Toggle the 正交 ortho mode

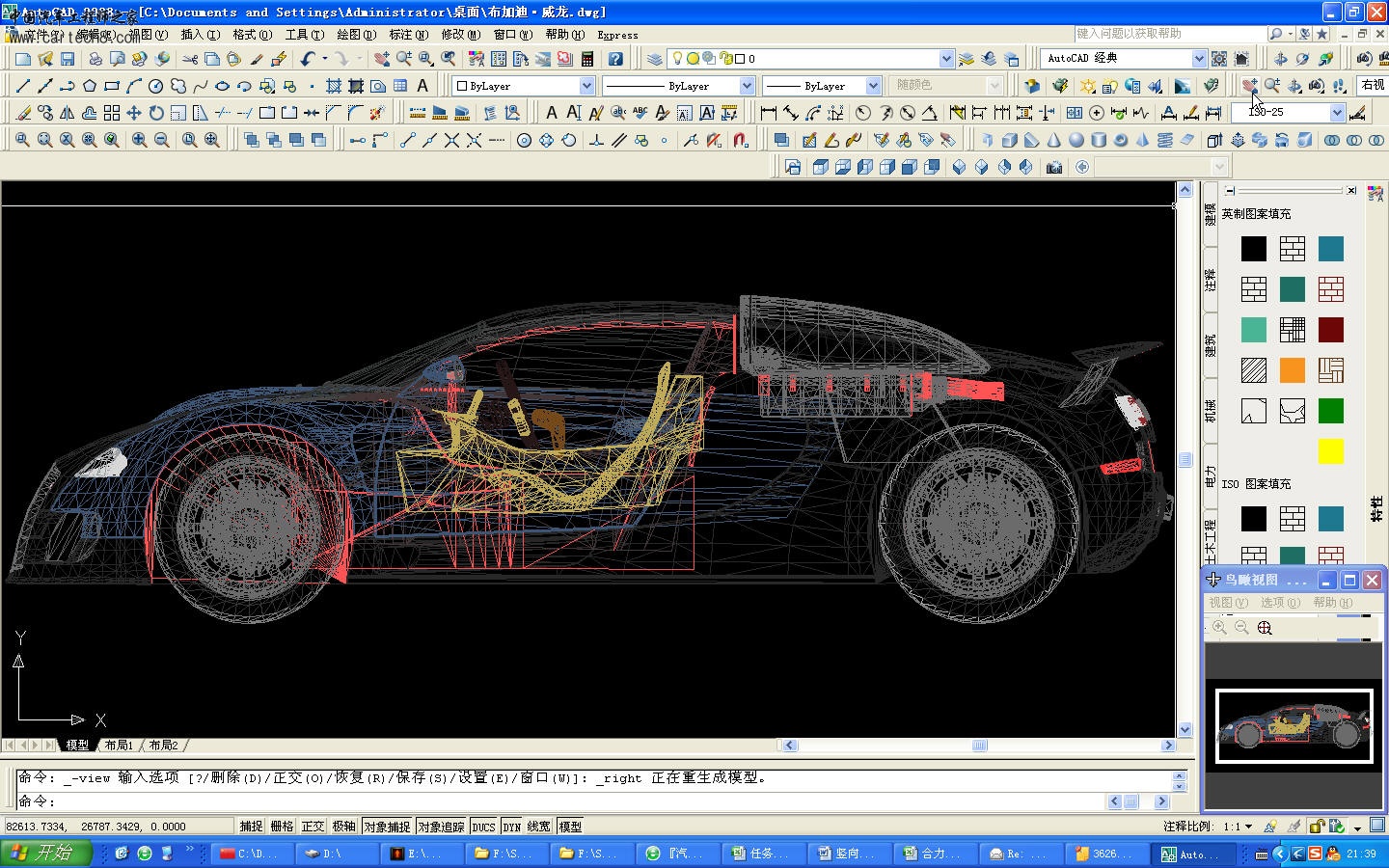[313, 827]
